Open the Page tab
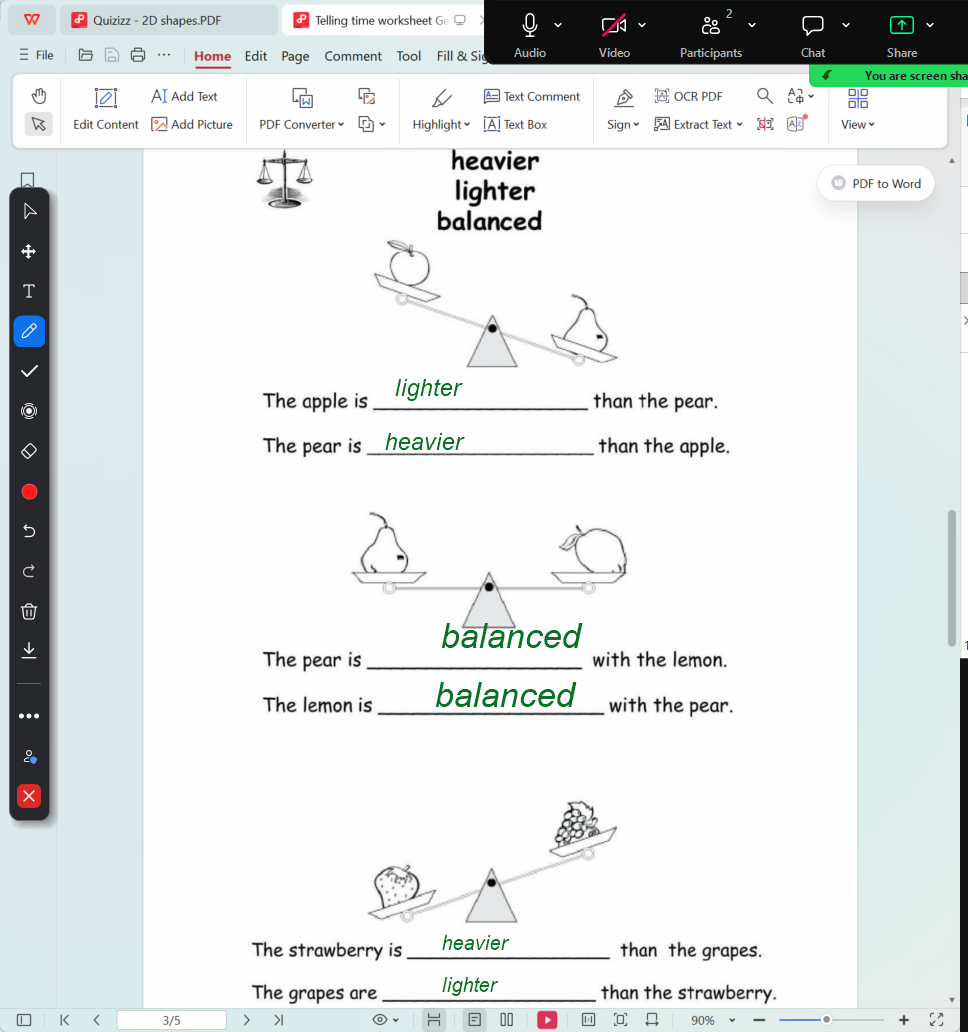Image resolution: width=968 pixels, height=1032 pixels. click(x=295, y=56)
